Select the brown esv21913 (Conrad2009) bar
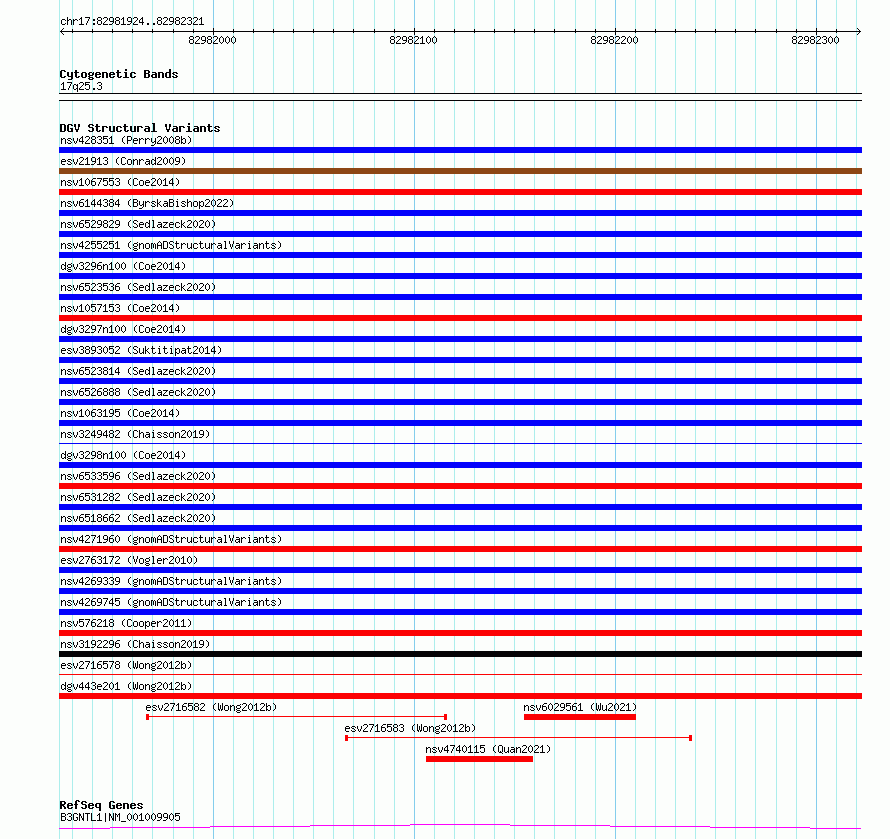The height and width of the screenshot is (839, 890). click(x=460, y=171)
